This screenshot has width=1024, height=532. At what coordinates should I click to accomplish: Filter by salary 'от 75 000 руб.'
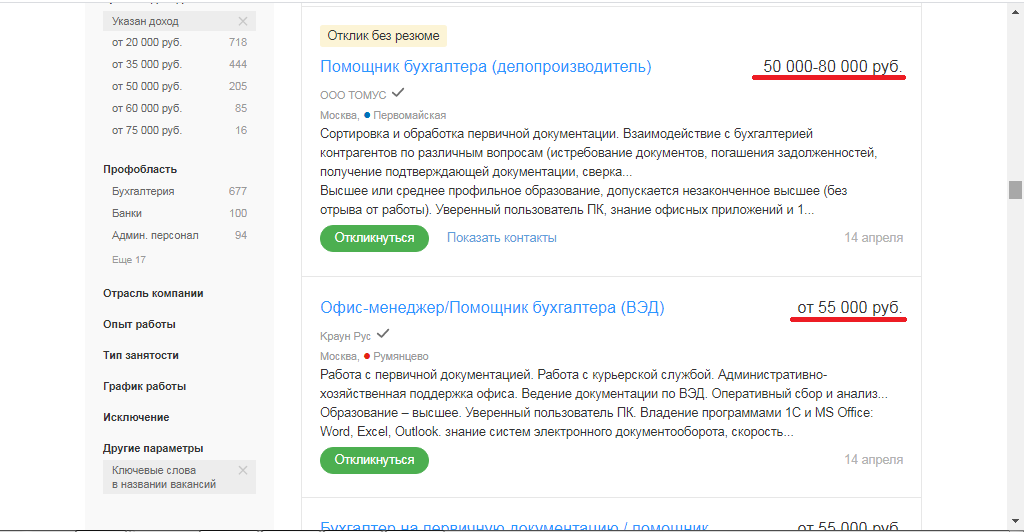point(146,131)
